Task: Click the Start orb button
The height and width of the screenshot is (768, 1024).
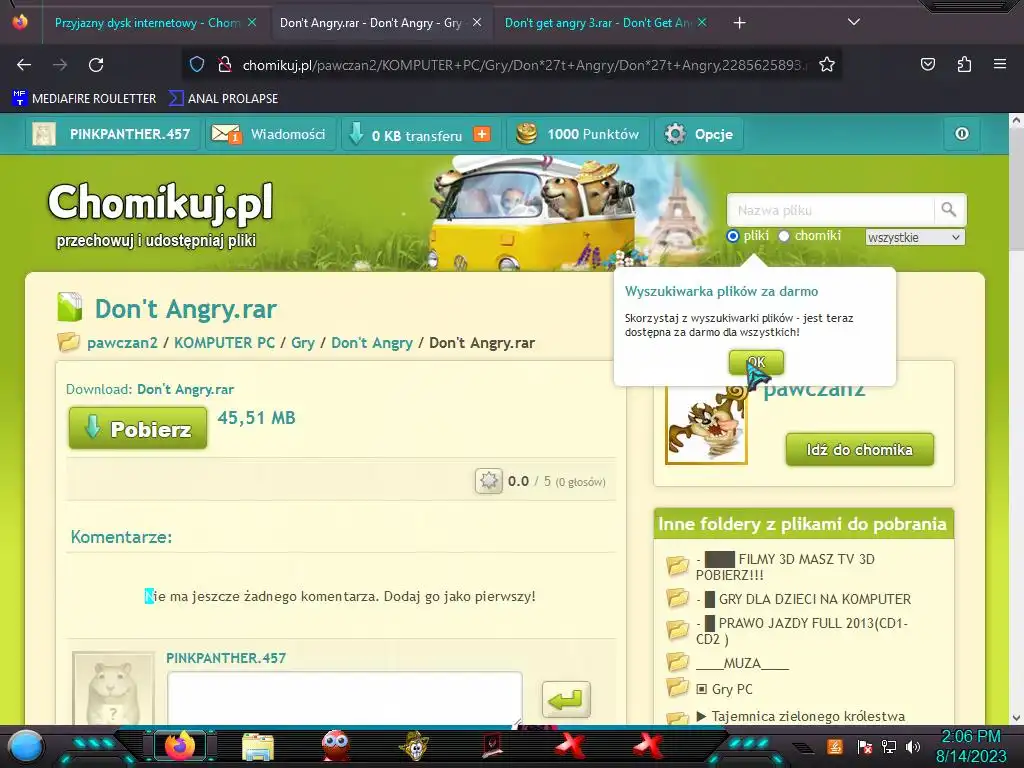Action: tap(26, 746)
